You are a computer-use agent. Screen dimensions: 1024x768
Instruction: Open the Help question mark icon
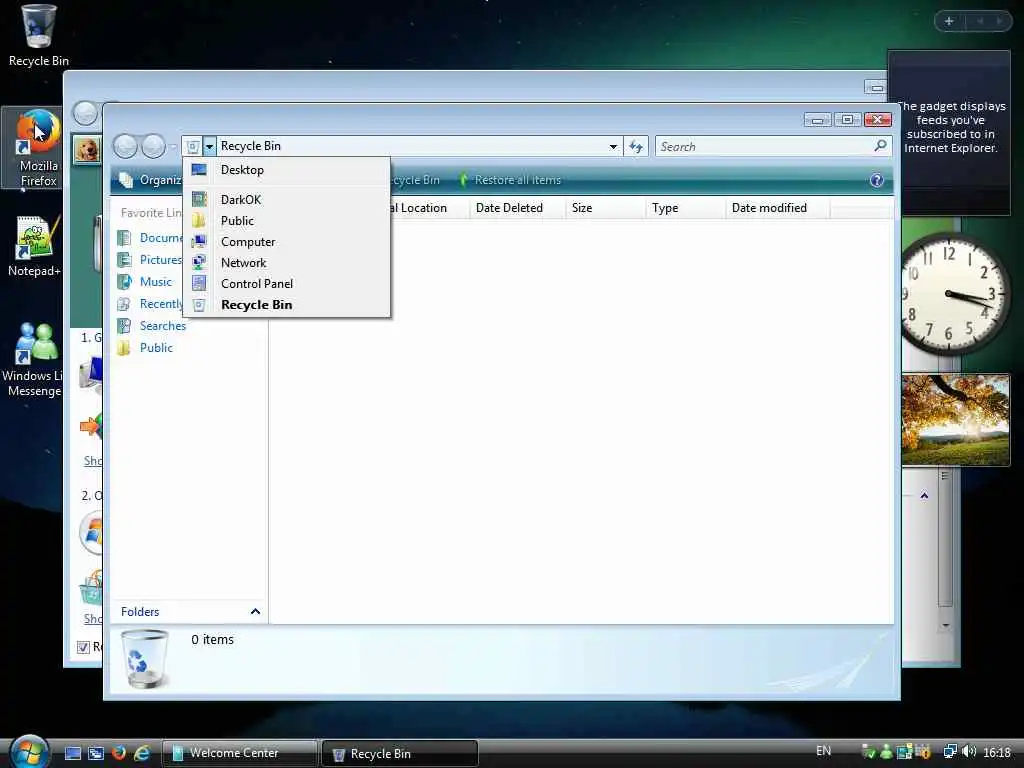click(876, 180)
